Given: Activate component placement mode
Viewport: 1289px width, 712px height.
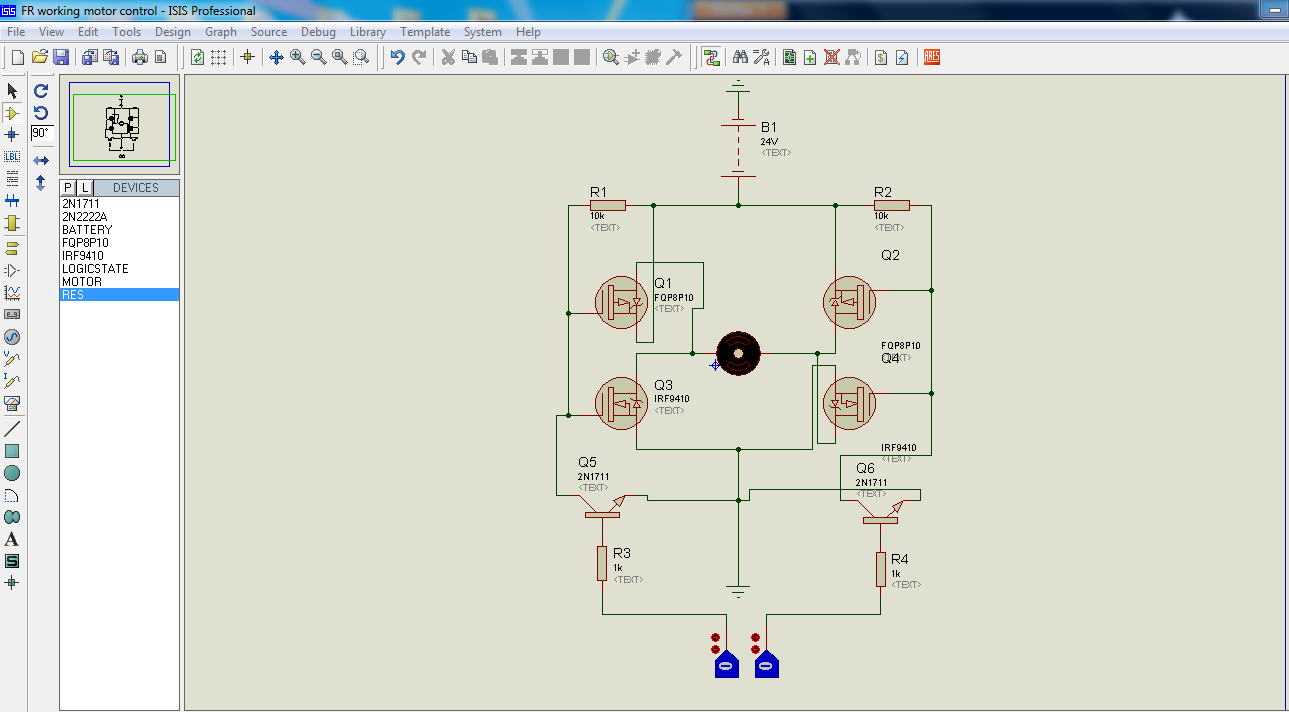Looking at the screenshot, I should click(12, 113).
